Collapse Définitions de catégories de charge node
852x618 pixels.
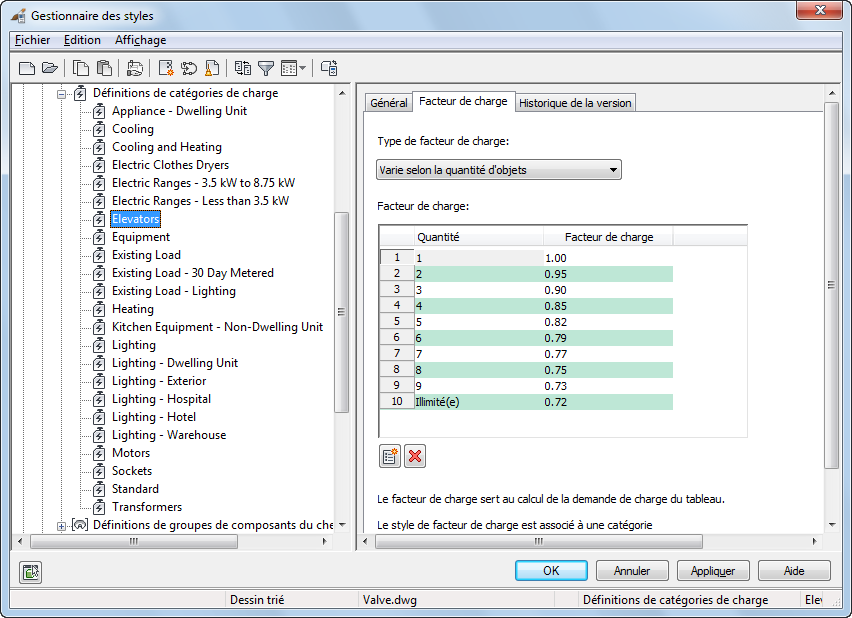[x=61, y=94]
